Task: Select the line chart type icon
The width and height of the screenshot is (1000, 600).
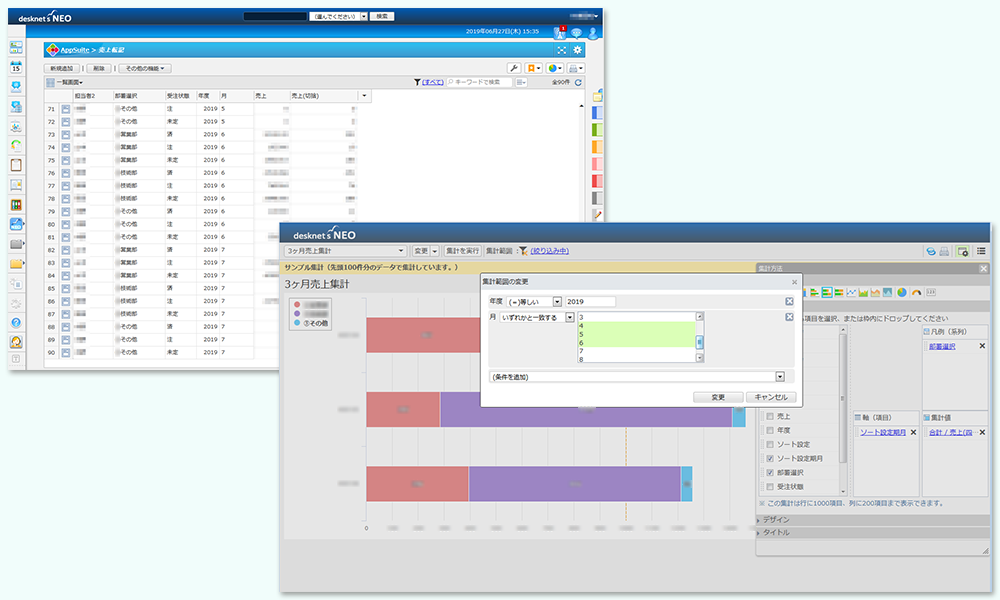Action: 851,292
